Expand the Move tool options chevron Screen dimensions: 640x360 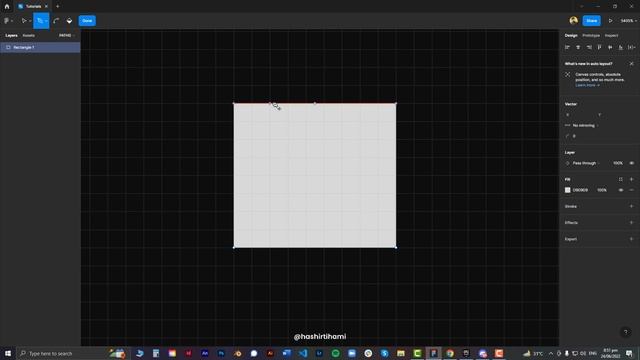point(30,21)
